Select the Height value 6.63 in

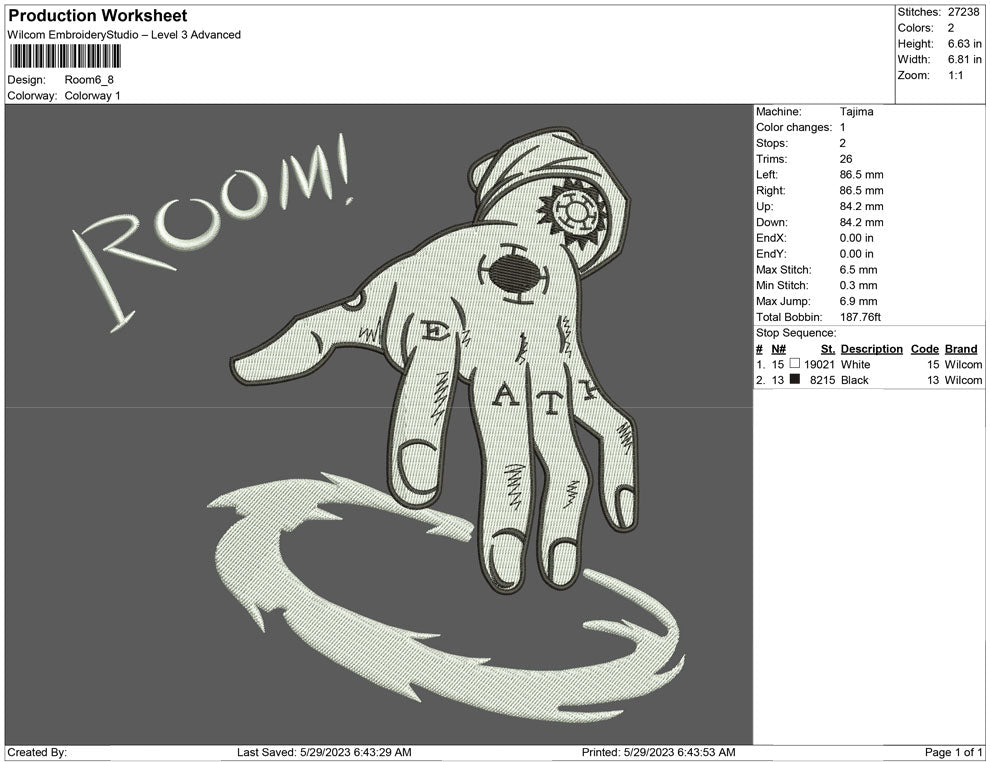click(964, 44)
